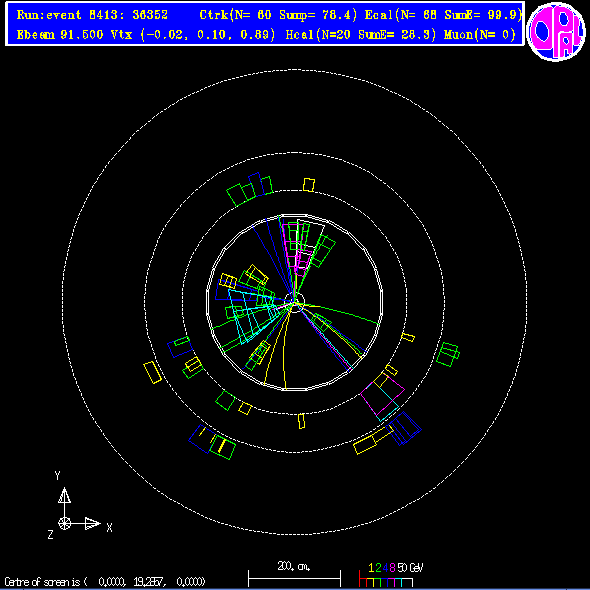Click the Muon(N= 0) readout
The width and height of the screenshot is (590, 590).
tap(480, 35)
